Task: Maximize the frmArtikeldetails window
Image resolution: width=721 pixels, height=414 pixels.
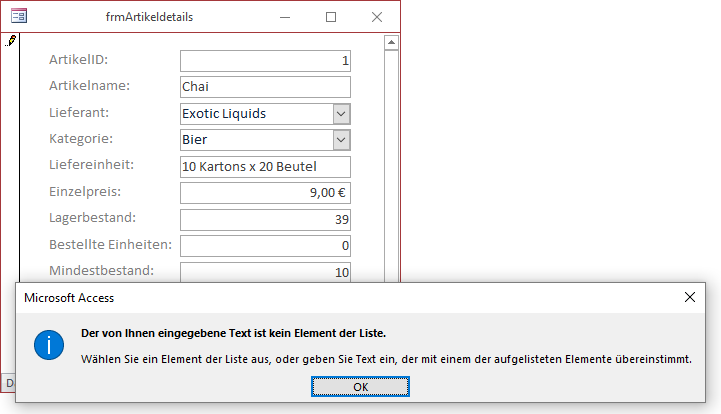Action: (x=331, y=17)
